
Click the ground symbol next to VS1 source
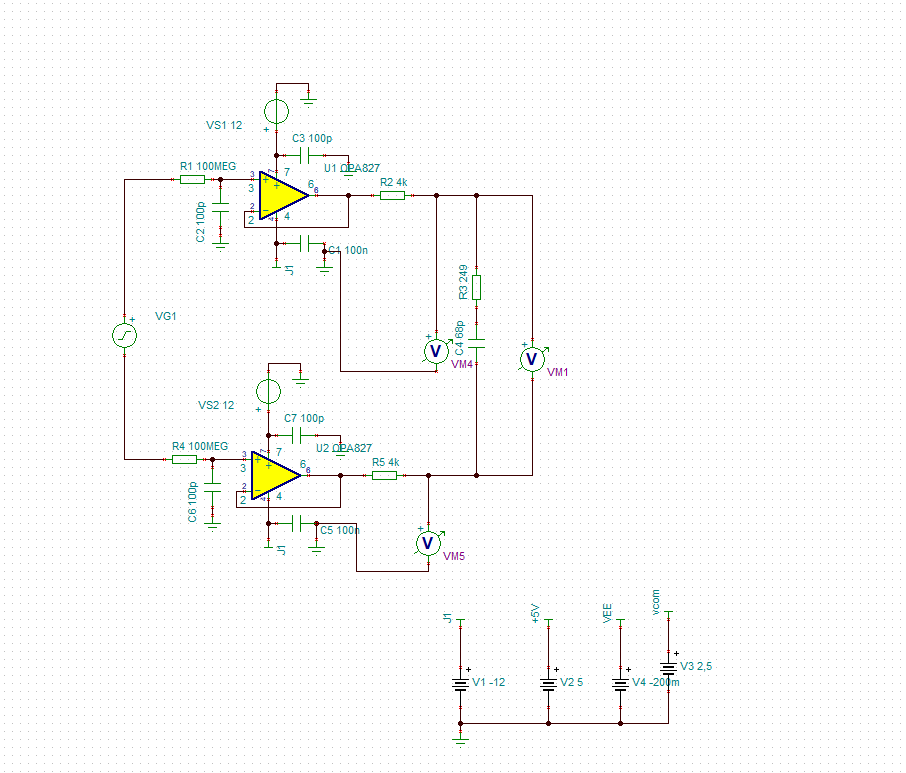tap(309, 102)
